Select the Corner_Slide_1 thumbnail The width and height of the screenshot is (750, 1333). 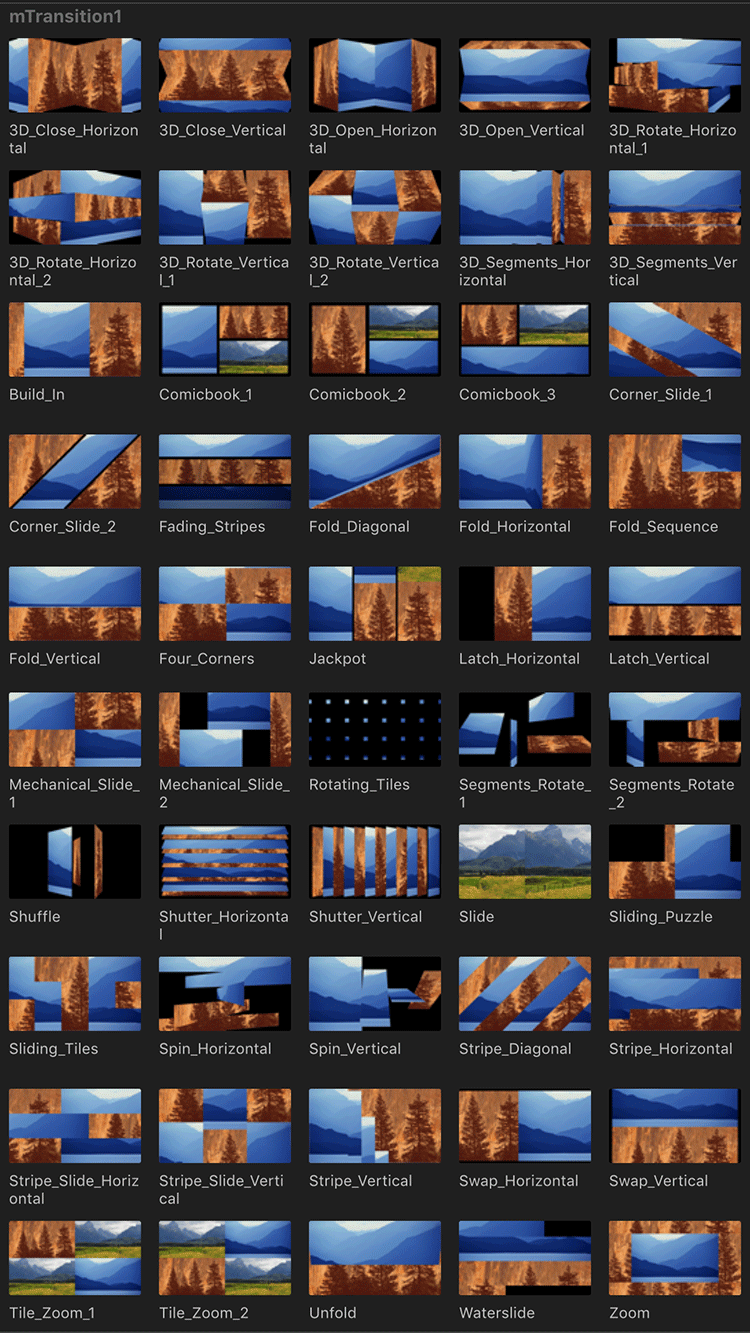(x=675, y=339)
